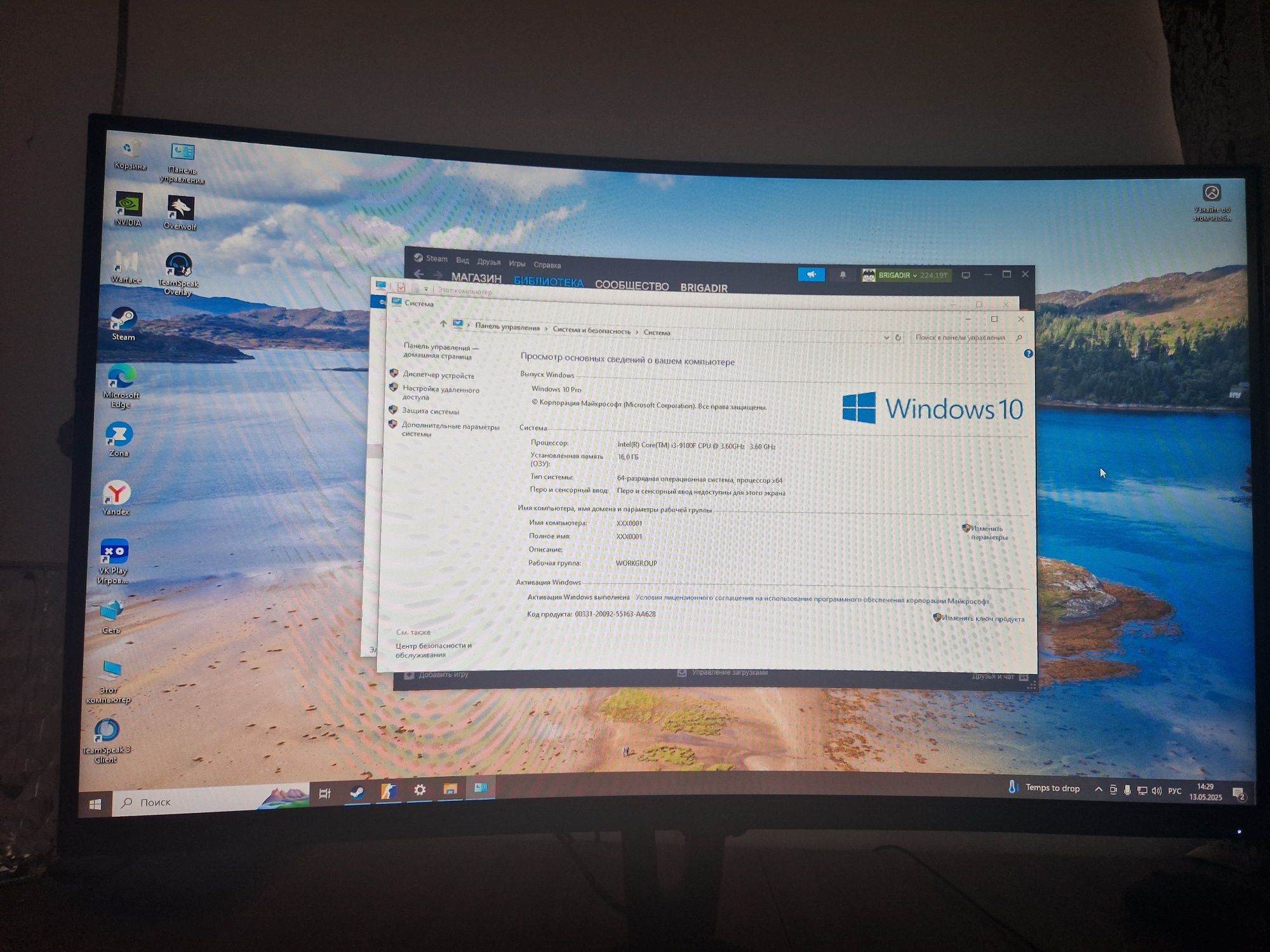The image size is (1270, 952).
Task: Open the Друзья menu in Steam
Action: [x=489, y=261]
